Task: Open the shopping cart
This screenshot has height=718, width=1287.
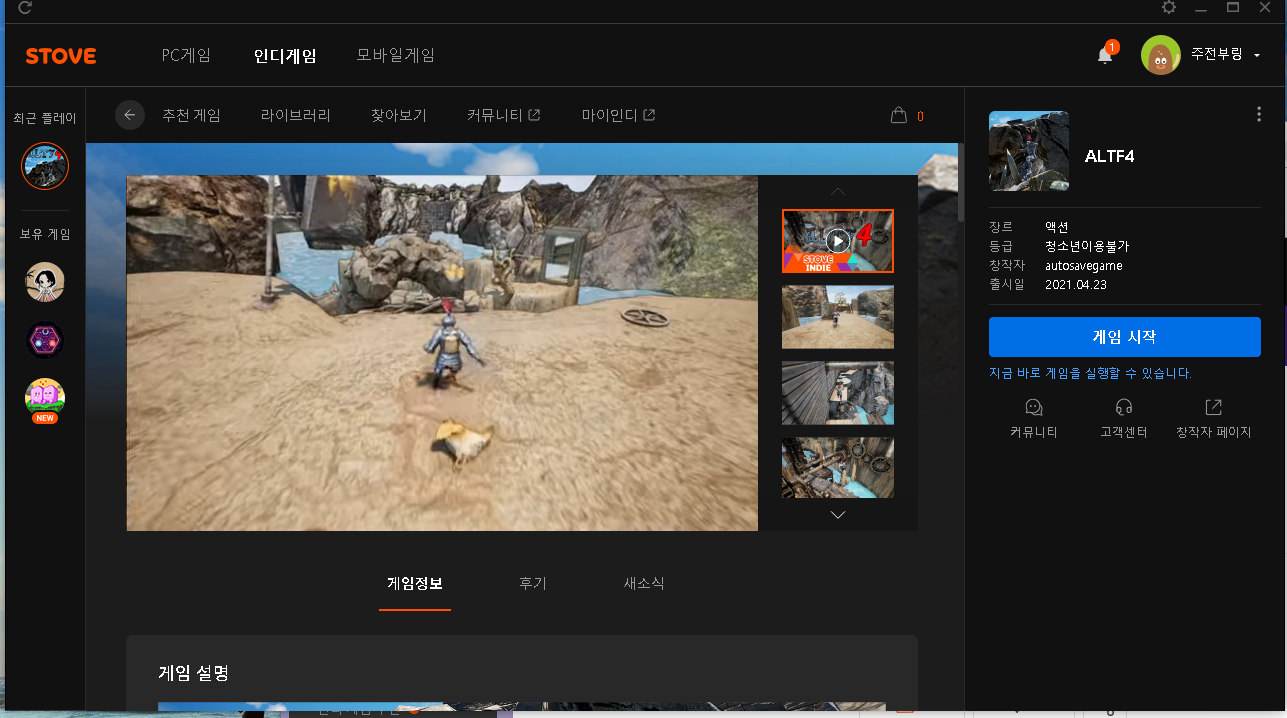Action: click(899, 116)
